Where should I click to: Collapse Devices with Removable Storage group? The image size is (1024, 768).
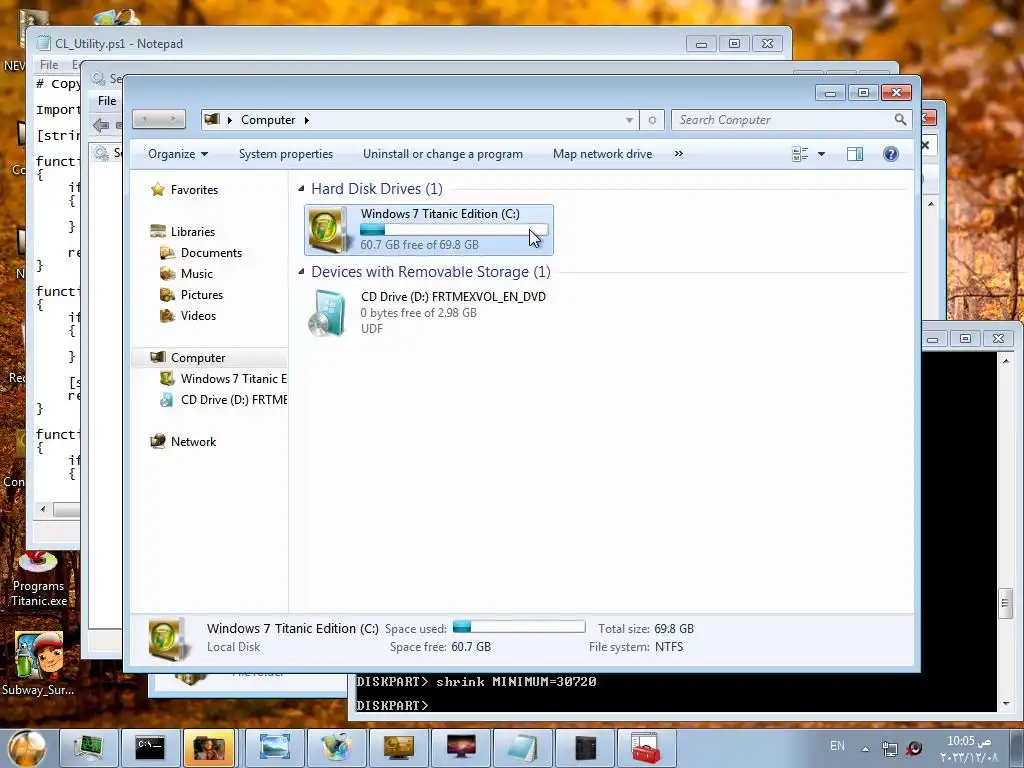pos(301,272)
